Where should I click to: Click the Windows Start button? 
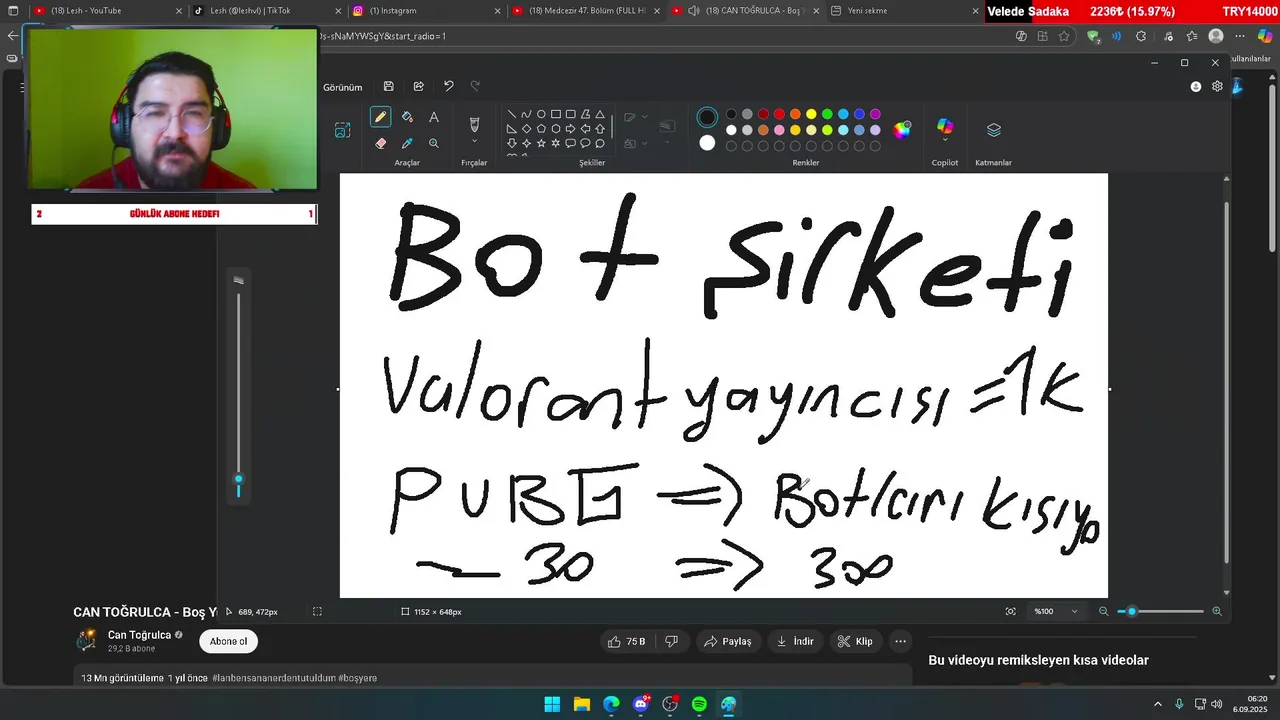click(x=552, y=704)
